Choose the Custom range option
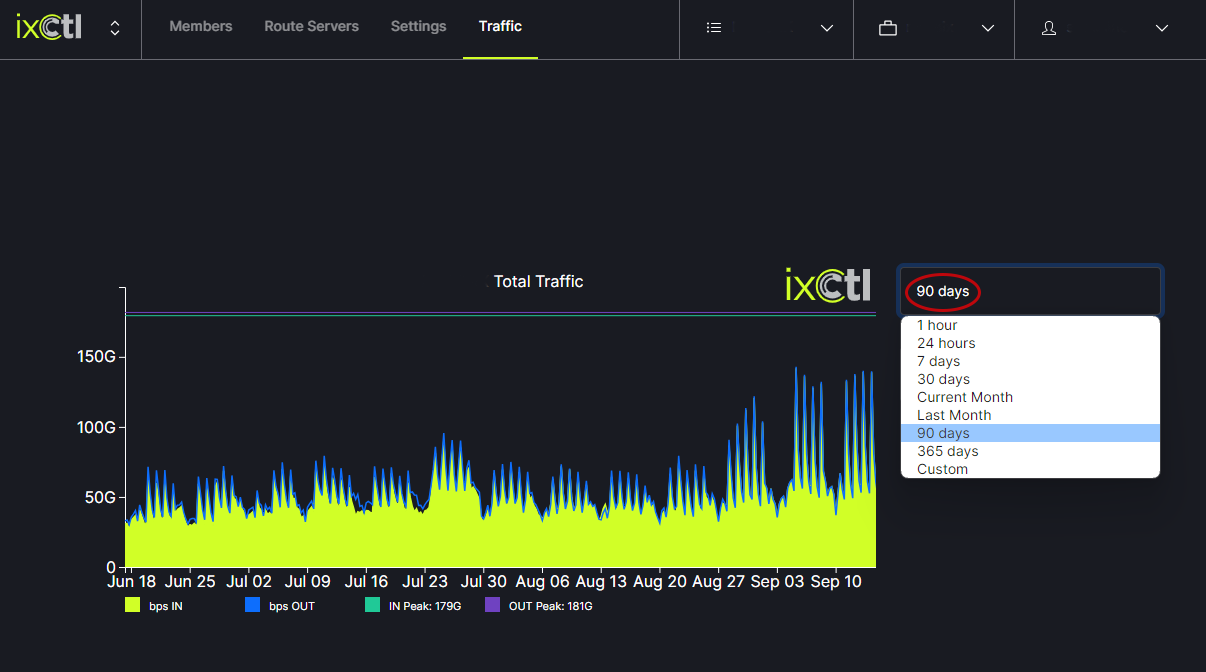Viewport: 1206px width, 672px height. point(942,469)
